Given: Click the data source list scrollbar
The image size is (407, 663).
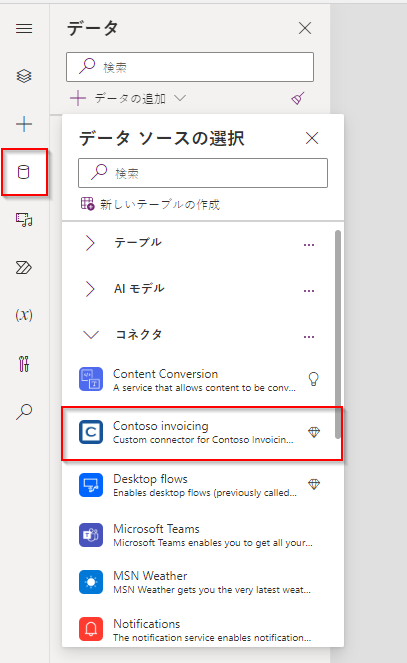Looking at the screenshot, I should point(338,334).
